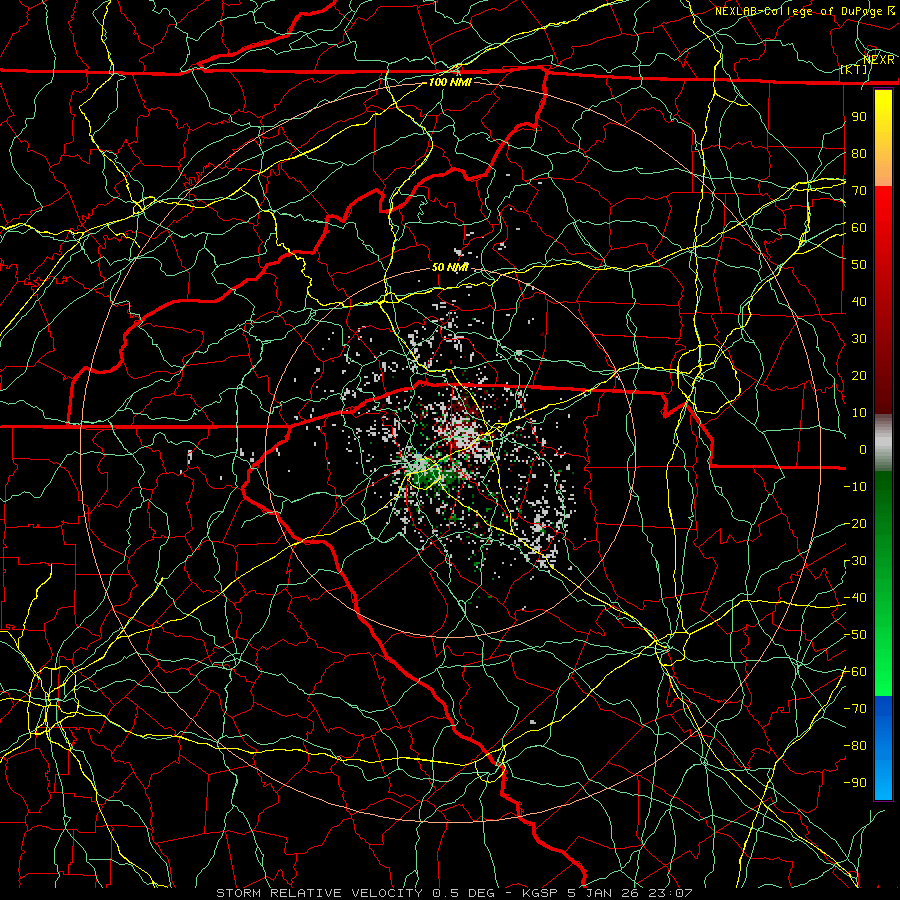This screenshot has width=900, height=900.
Task: Click the 60 value on velocity scale
Action: pos(859,227)
